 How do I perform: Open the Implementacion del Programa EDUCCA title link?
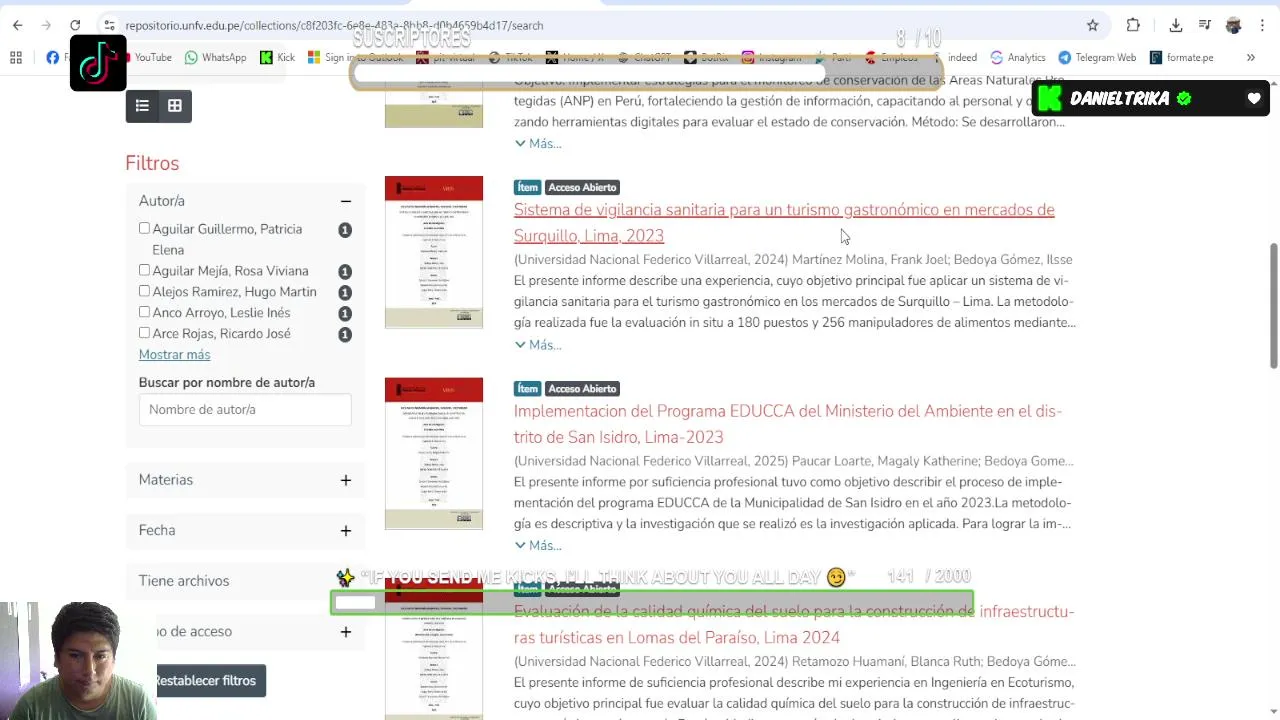(x=788, y=424)
